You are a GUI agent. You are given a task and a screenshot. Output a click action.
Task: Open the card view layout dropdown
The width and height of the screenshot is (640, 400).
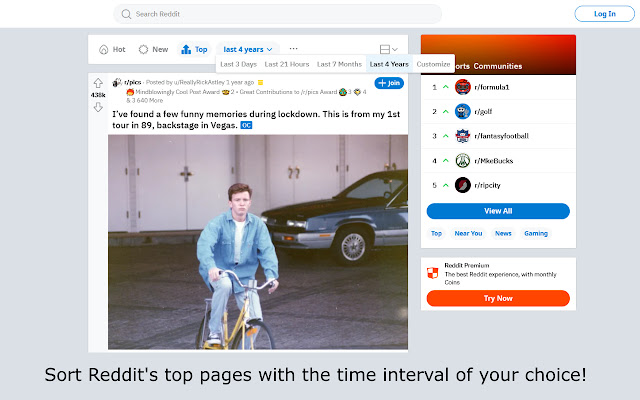[x=388, y=49]
